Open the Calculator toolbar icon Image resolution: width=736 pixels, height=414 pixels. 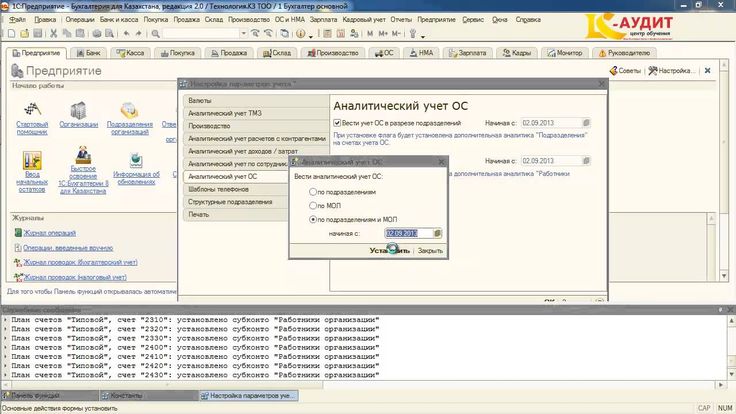328,33
